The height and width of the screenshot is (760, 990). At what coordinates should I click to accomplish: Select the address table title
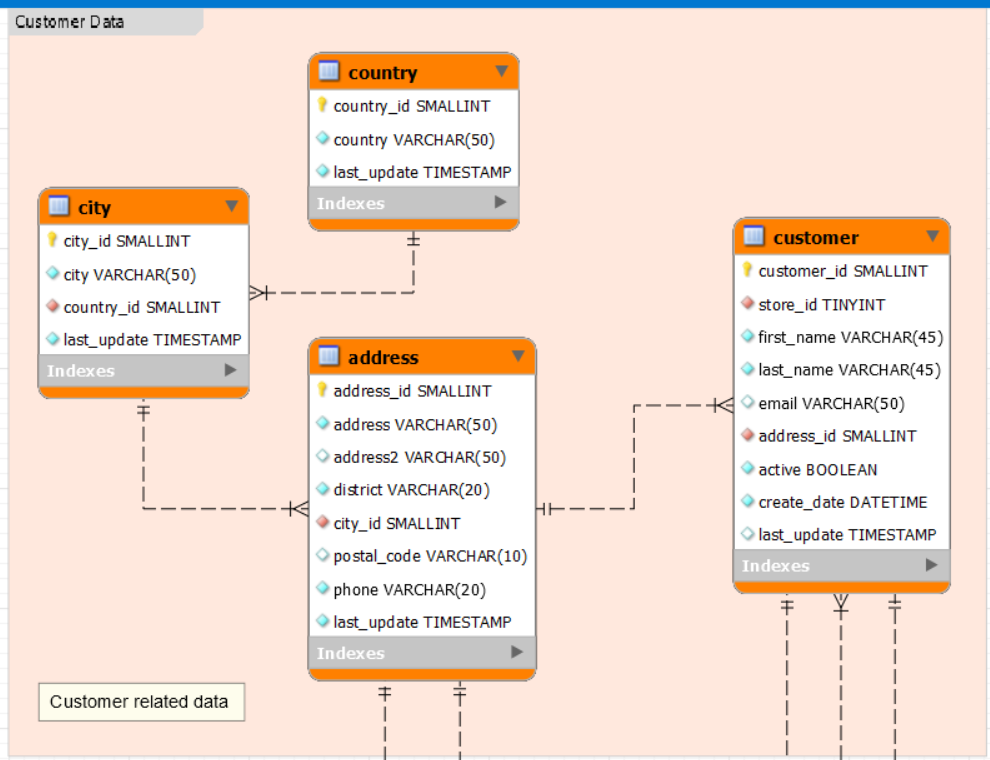click(x=383, y=358)
